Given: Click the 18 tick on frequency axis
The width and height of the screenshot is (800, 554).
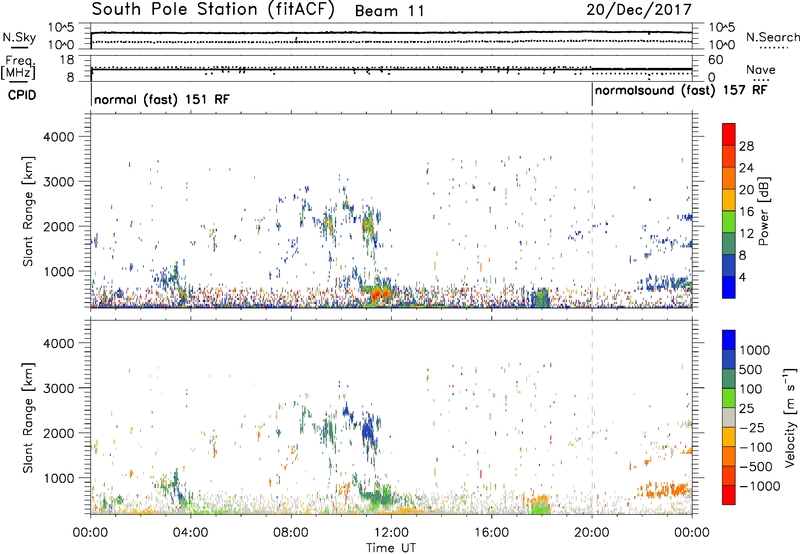Looking at the screenshot, I should (67, 60).
